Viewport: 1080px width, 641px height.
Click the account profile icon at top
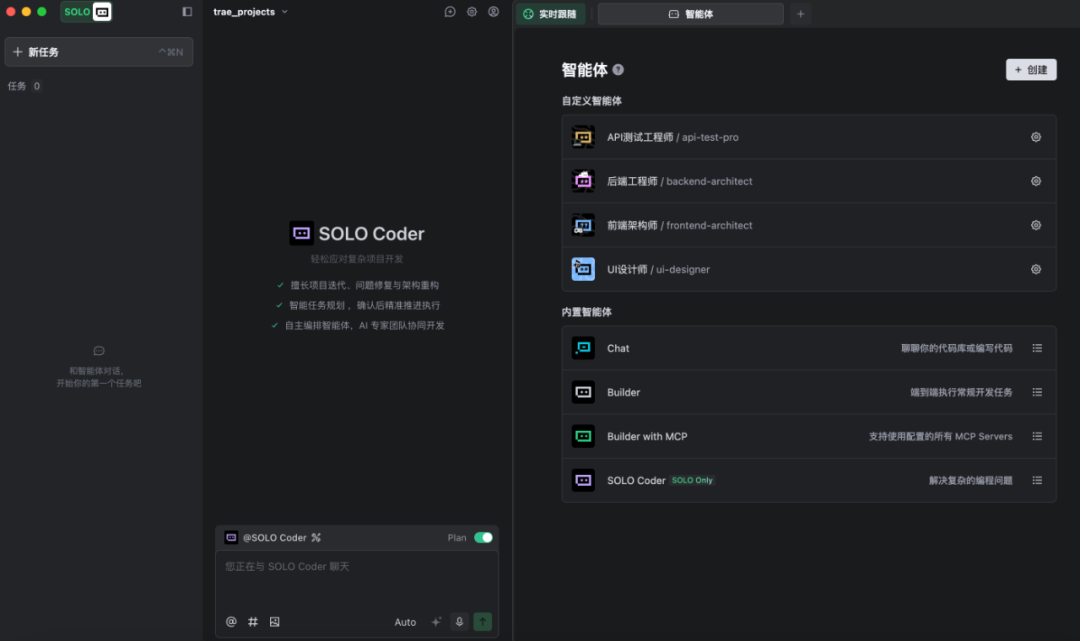click(x=493, y=11)
